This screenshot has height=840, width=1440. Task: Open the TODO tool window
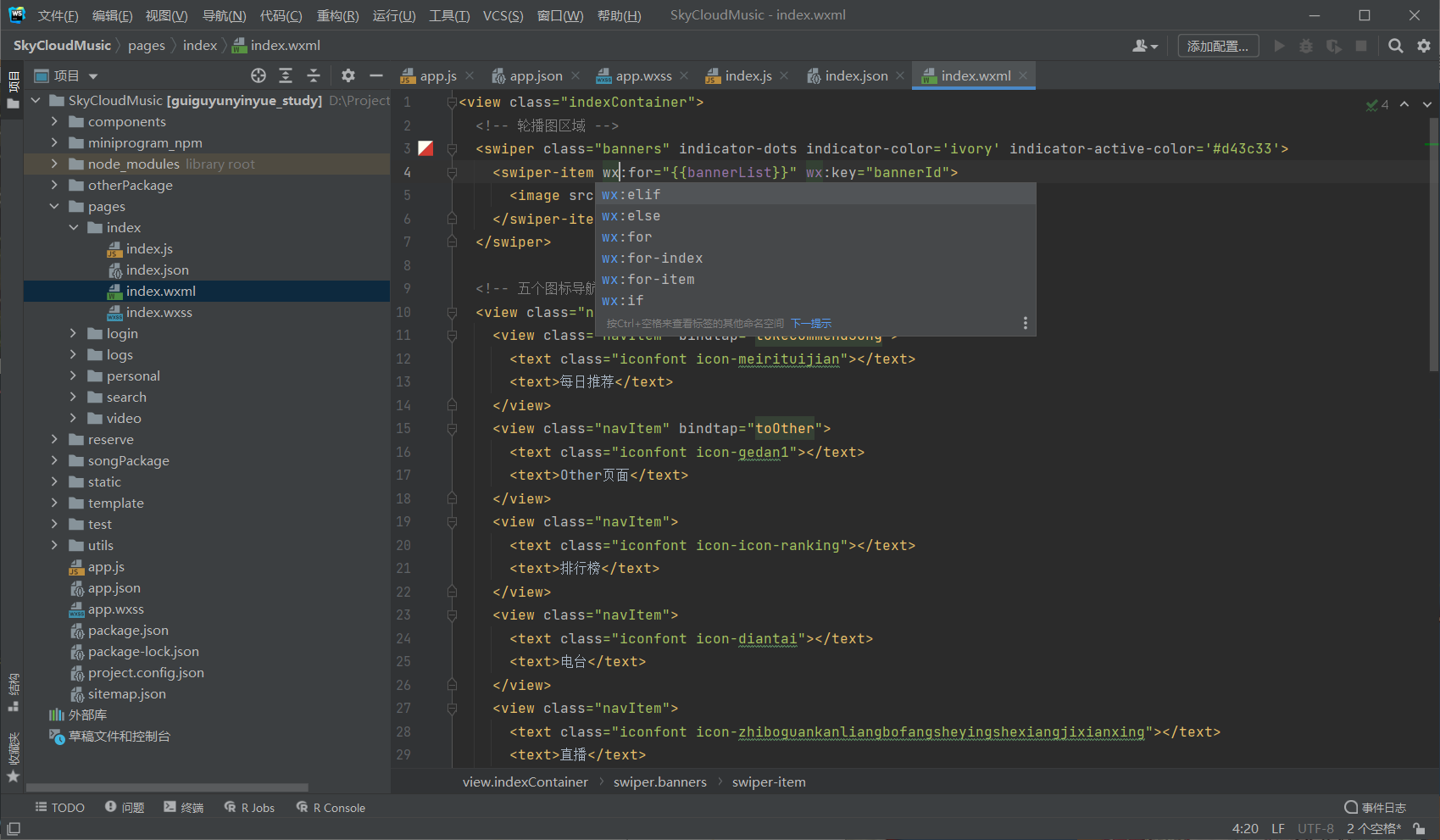59,808
